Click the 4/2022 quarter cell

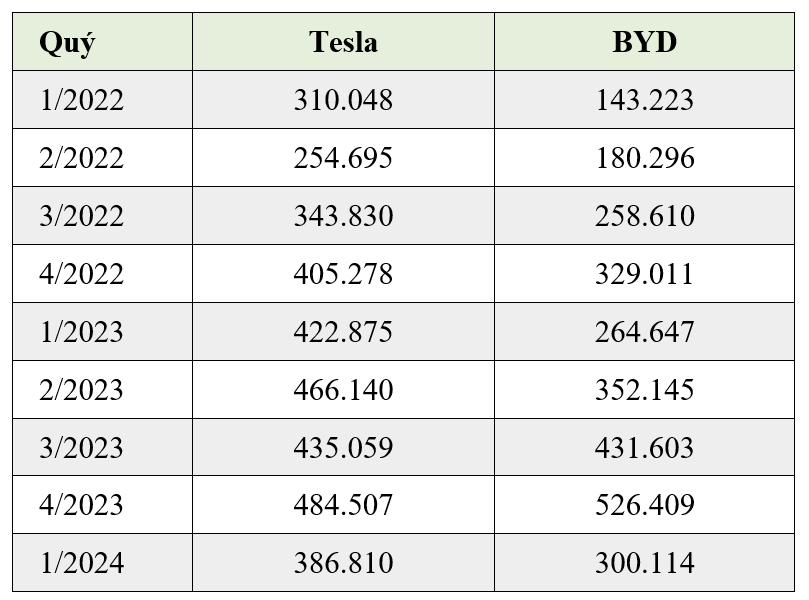[82, 274]
